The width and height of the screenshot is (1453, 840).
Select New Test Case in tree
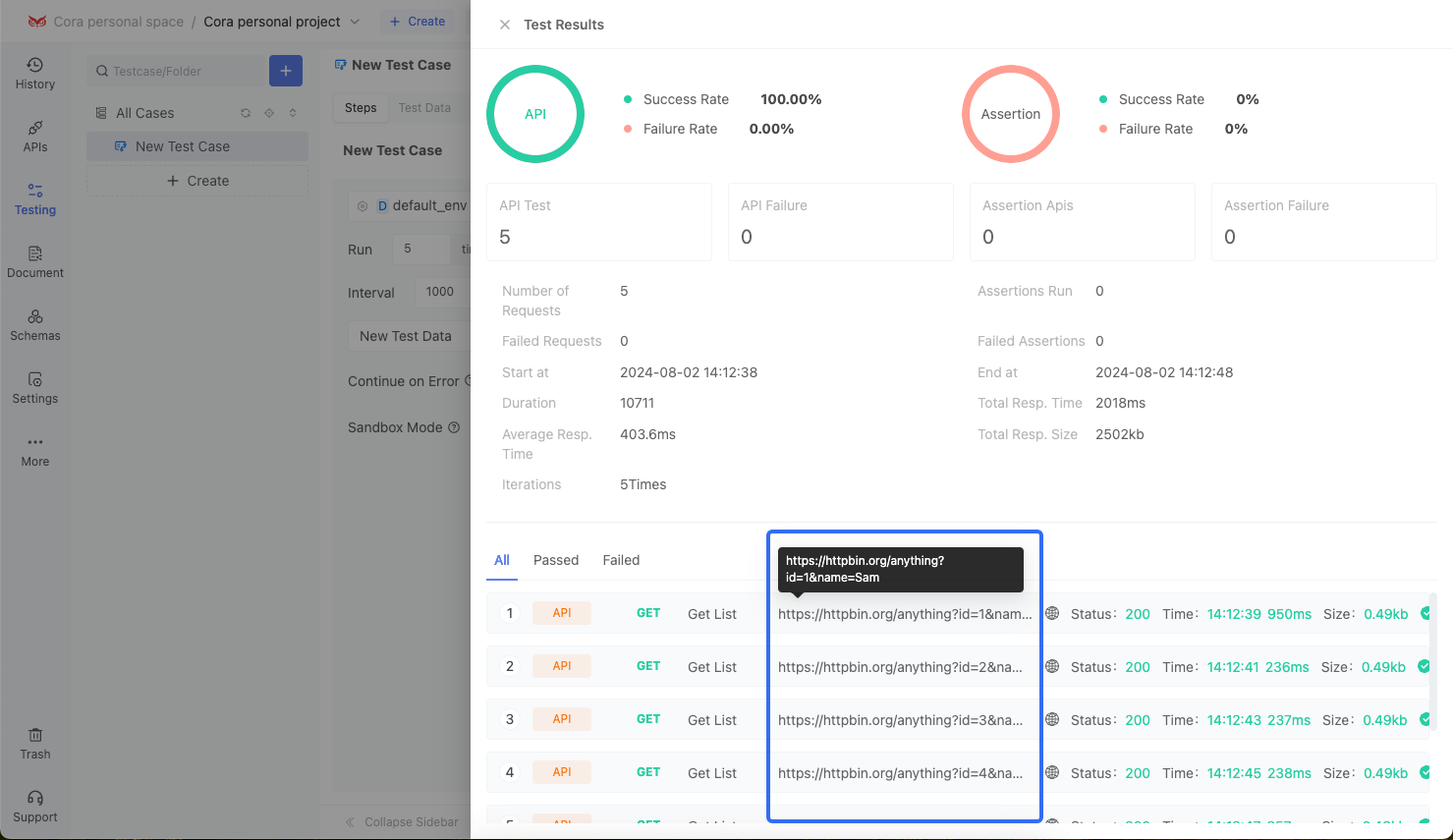pos(197,146)
